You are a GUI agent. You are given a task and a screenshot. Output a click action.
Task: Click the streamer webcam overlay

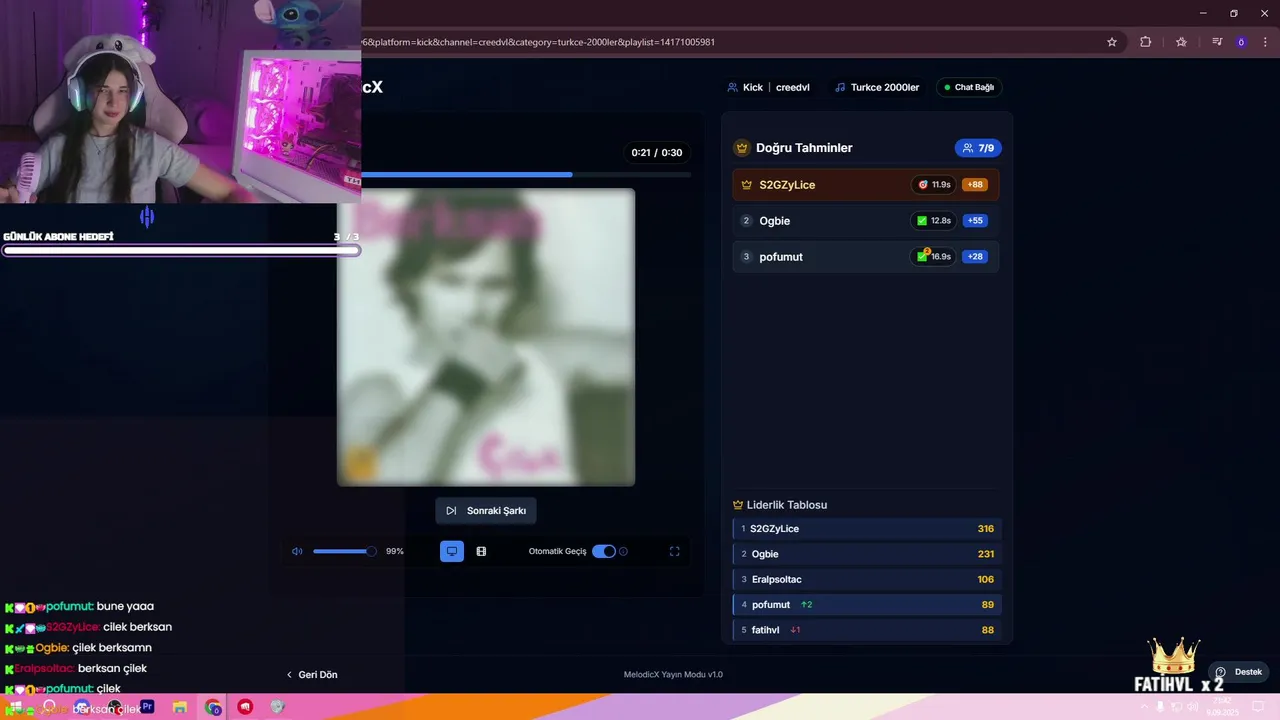click(x=180, y=101)
